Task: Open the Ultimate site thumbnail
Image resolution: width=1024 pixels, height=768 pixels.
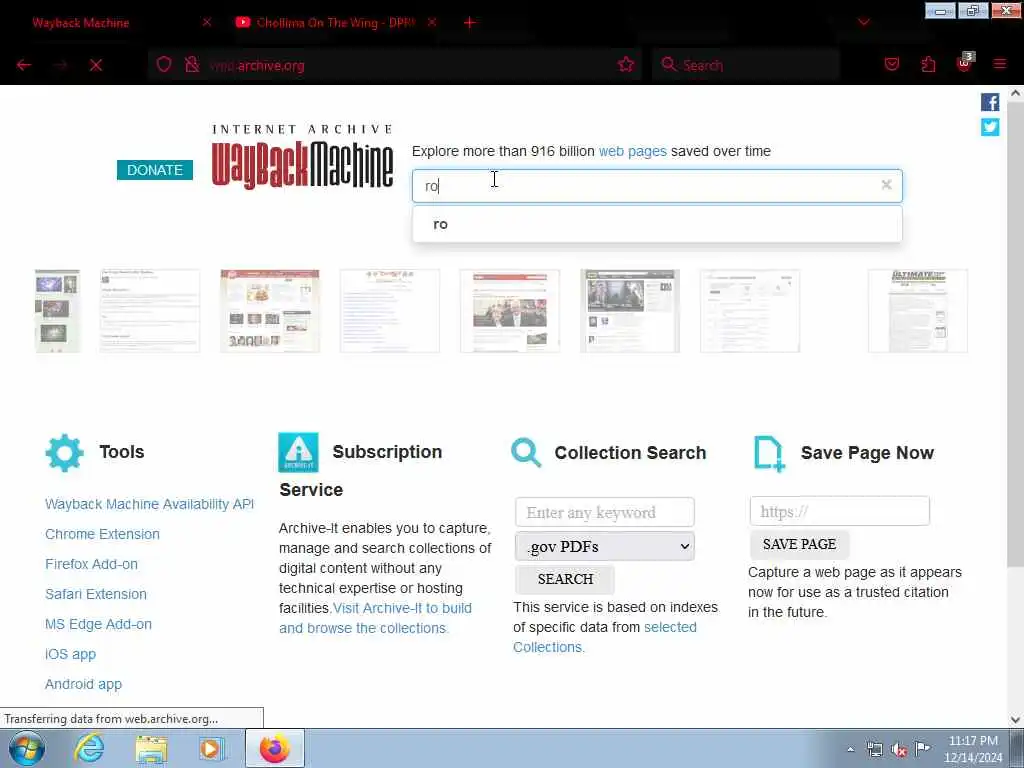Action: [x=918, y=311]
